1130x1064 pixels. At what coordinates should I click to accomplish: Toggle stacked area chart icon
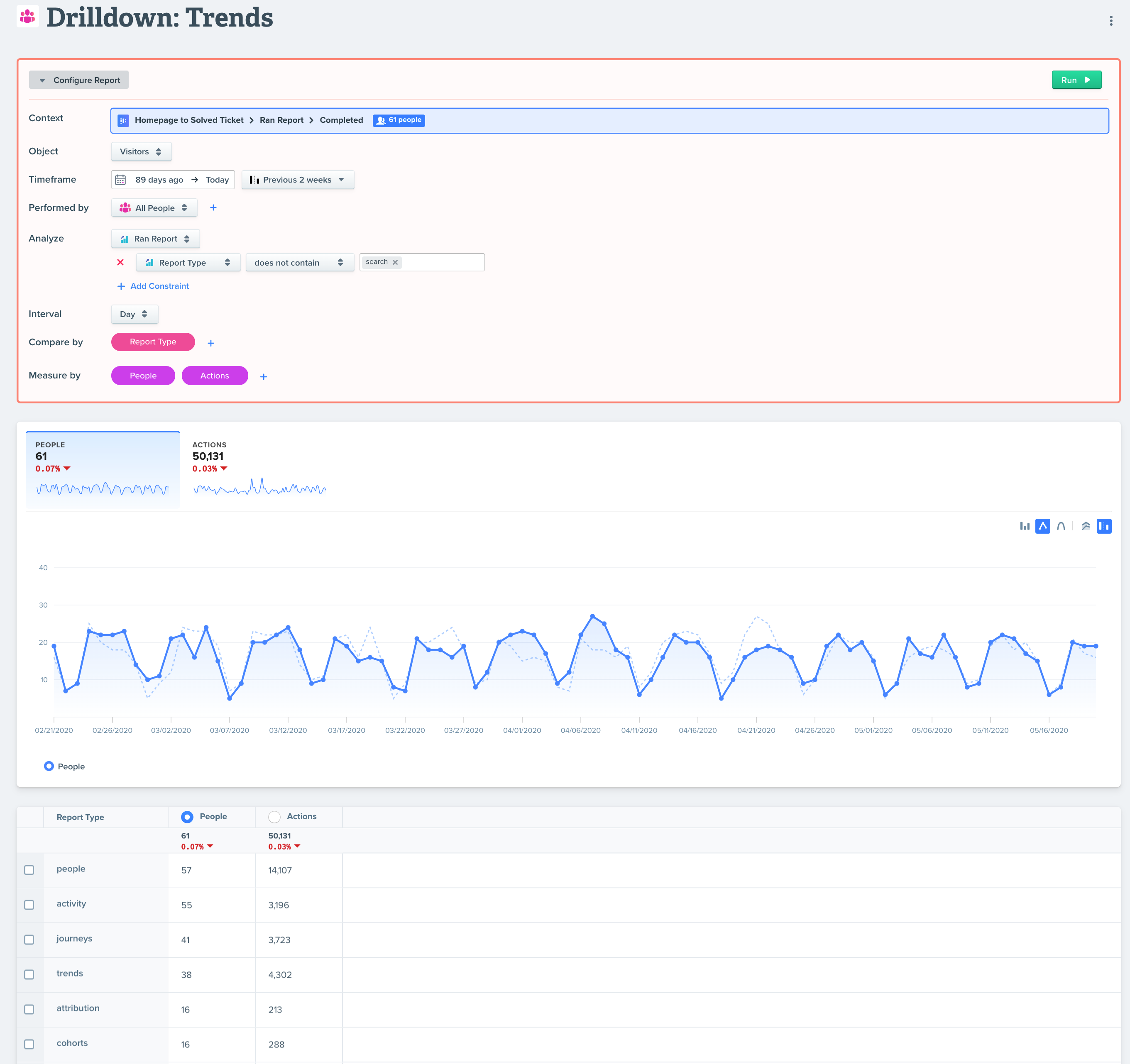(1086, 526)
